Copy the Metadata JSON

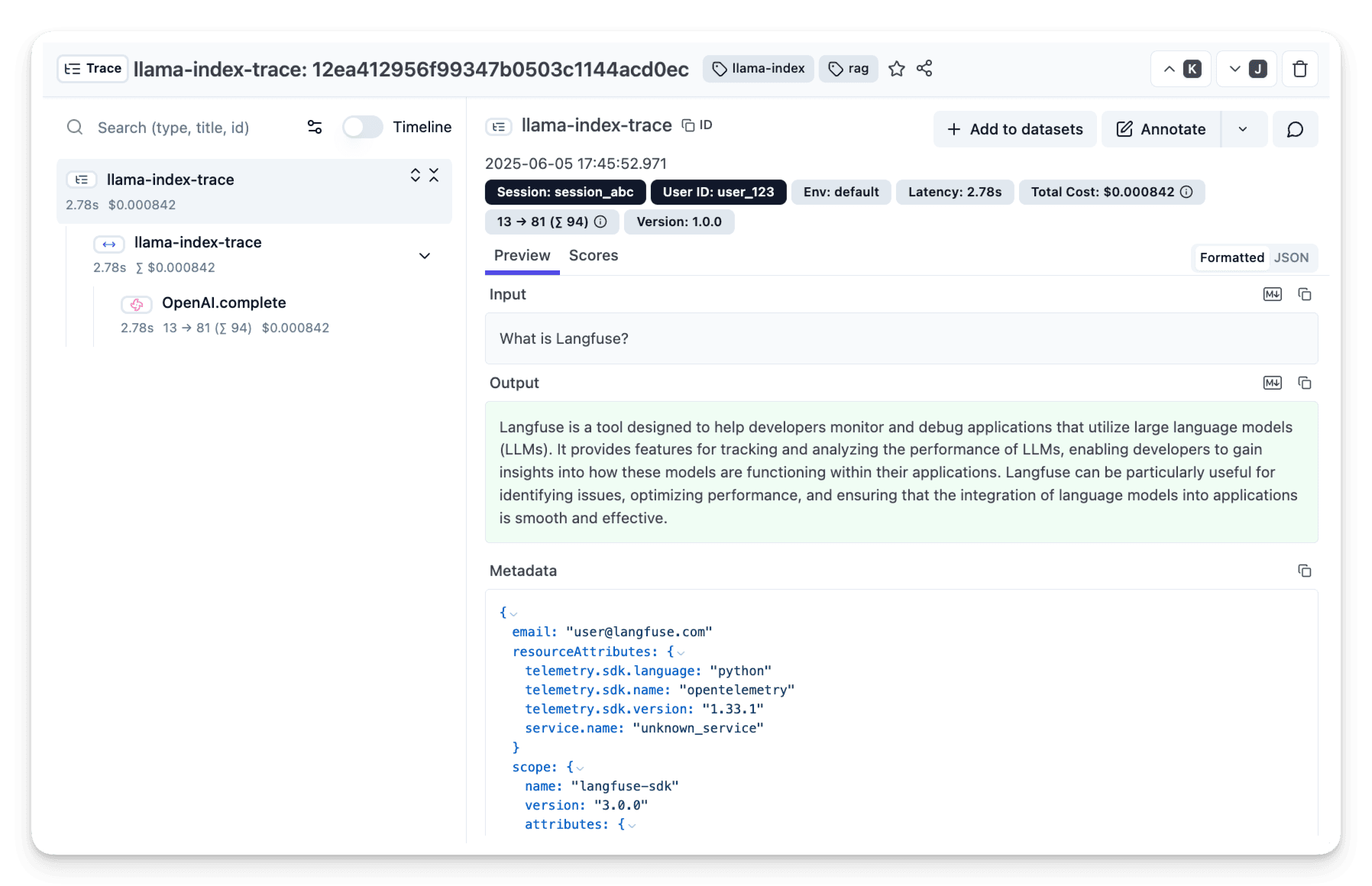point(1305,571)
